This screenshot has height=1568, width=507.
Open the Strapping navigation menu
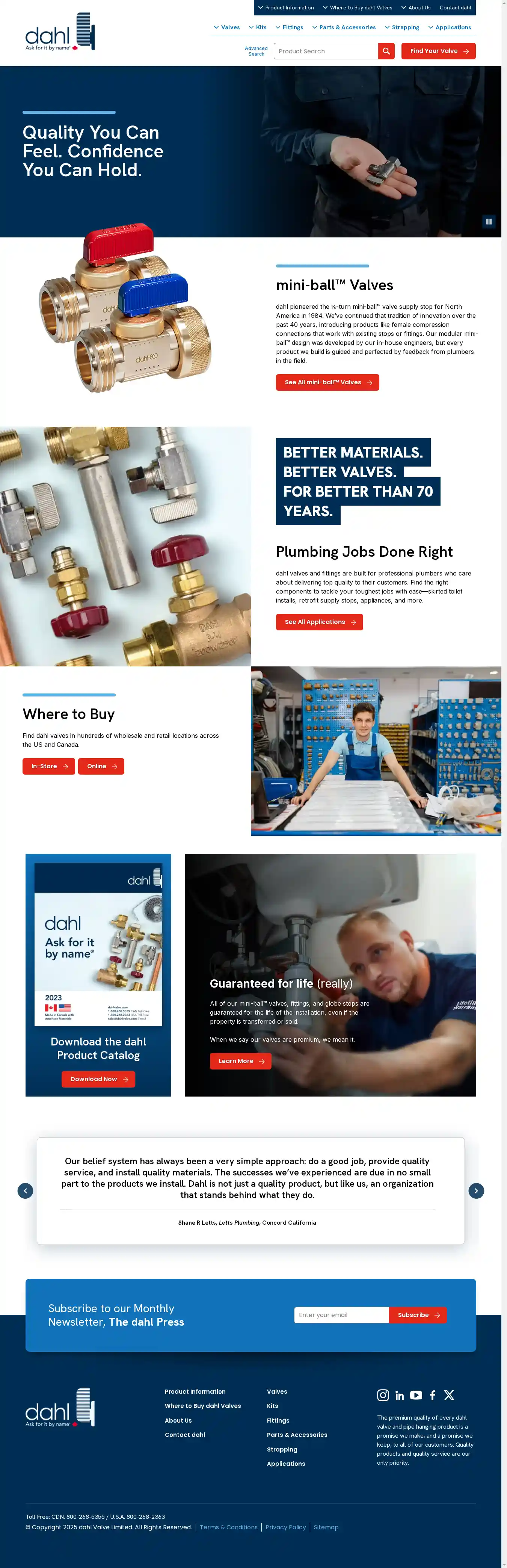[x=402, y=27]
